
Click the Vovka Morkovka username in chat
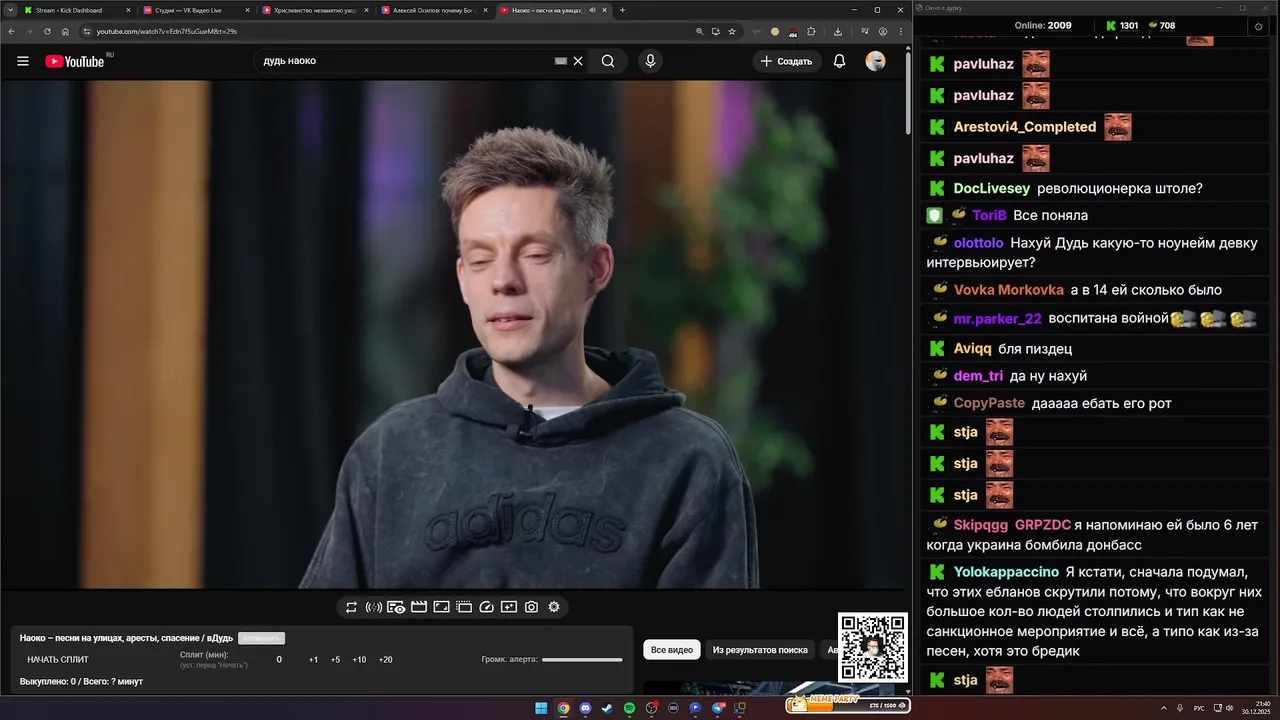coord(1009,290)
